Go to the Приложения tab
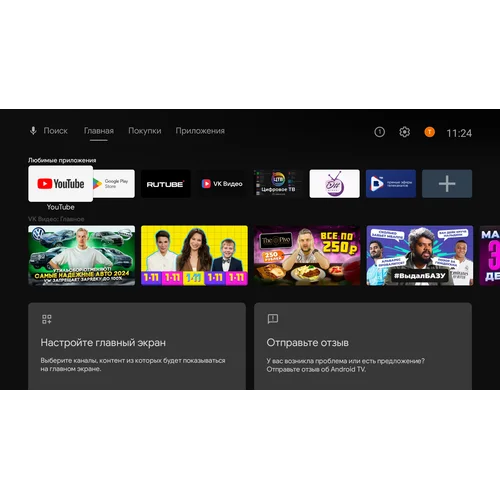This screenshot has height=500, width=500. coord(200,131)
